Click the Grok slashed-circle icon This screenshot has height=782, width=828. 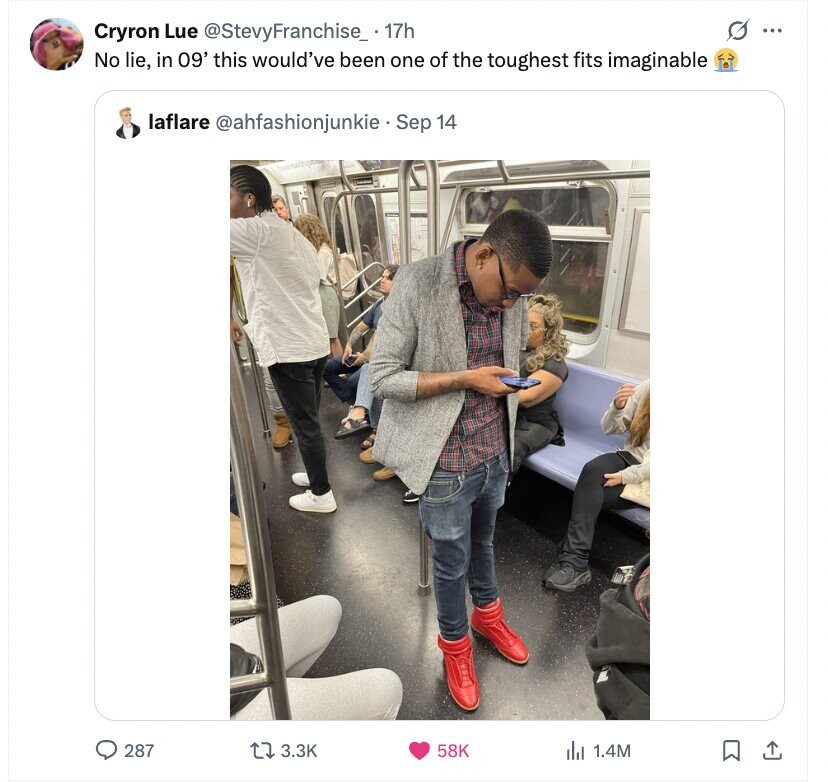(738, 31)
